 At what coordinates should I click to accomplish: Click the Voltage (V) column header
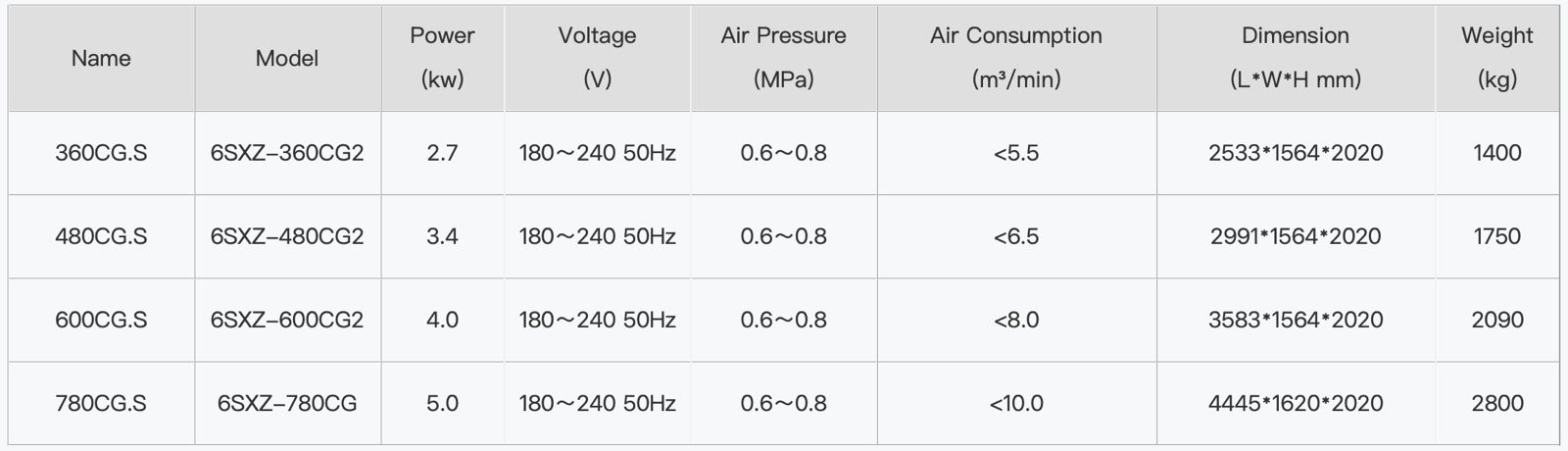click(597, 58)
